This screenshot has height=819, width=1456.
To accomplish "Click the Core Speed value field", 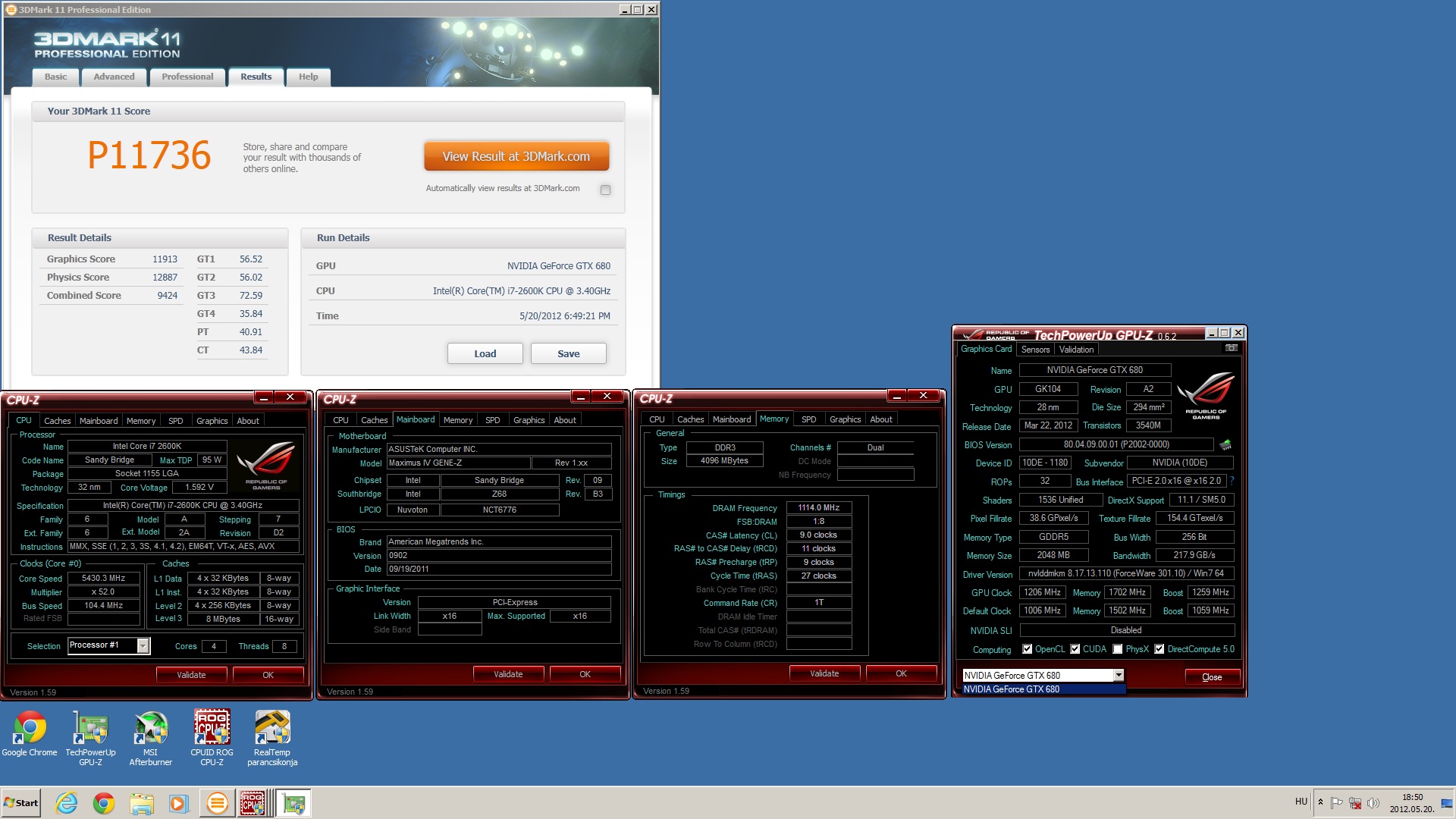I will (x=104, y=578).
